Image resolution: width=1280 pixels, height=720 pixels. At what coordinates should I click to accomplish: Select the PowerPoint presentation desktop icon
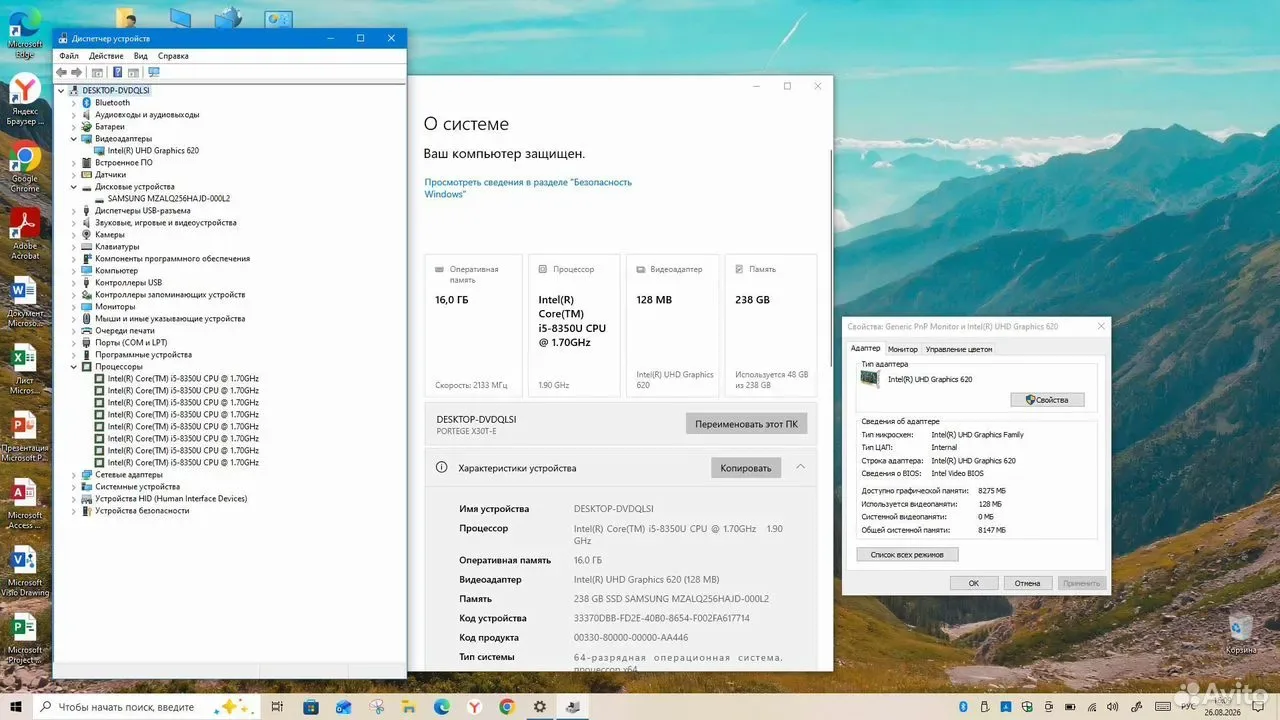pos(25,437)
